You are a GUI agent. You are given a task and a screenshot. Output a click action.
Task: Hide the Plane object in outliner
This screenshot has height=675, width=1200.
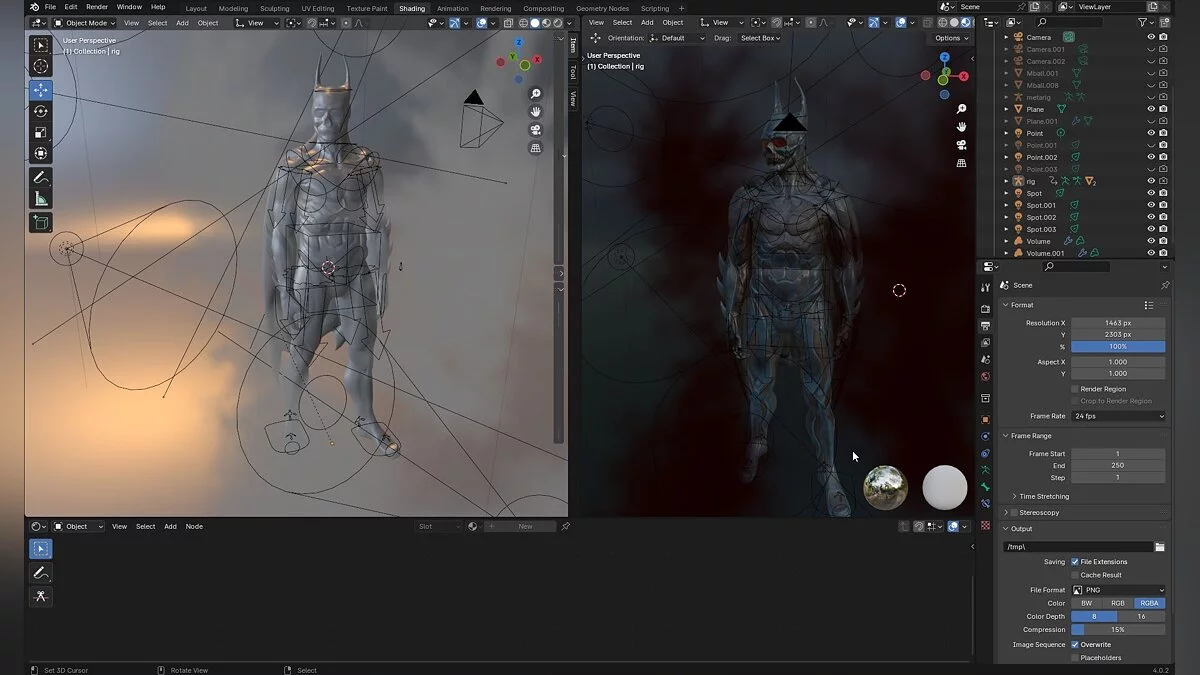coord(1150,109)
